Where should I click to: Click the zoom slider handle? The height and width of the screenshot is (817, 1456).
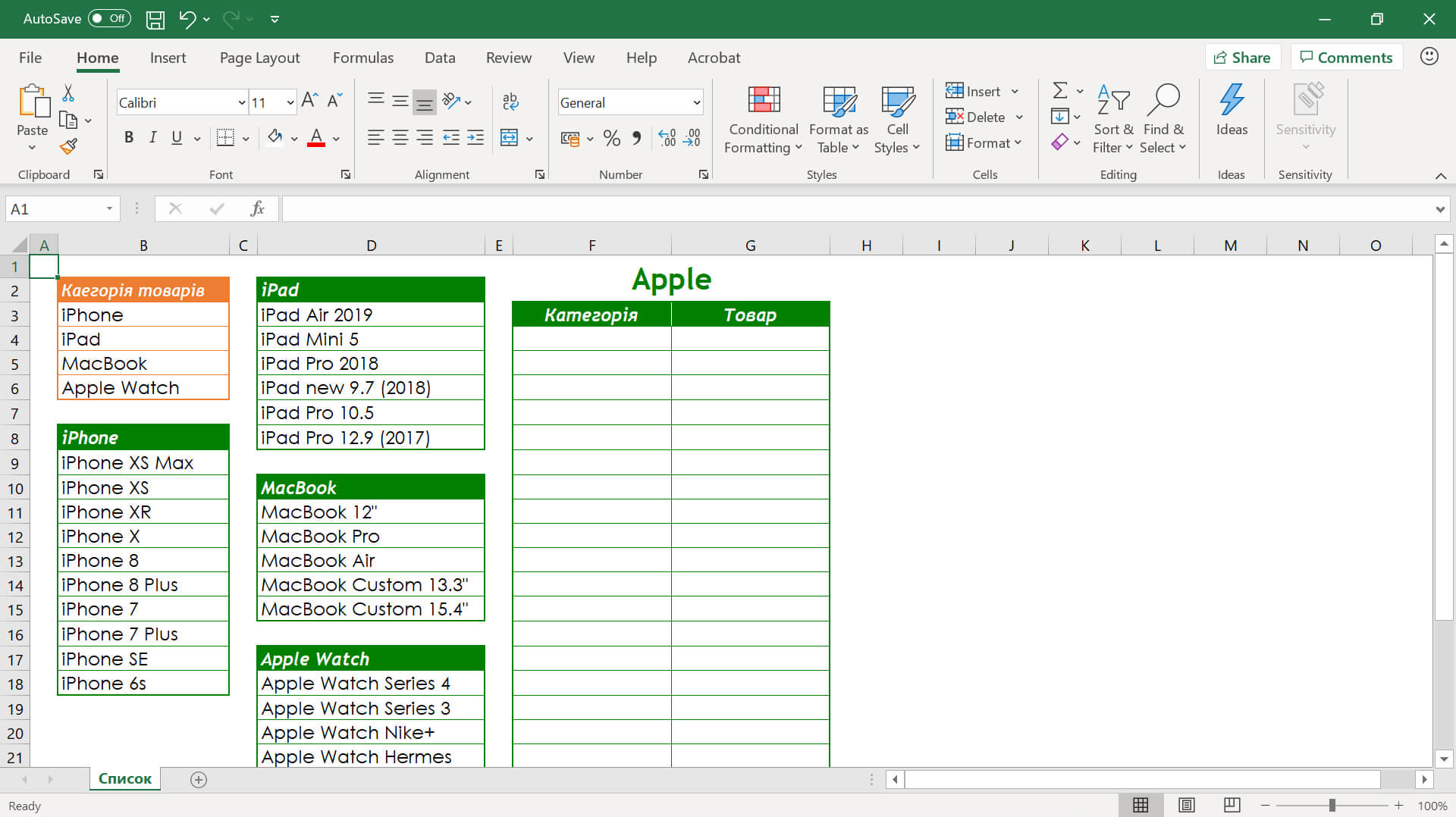point(1332,806)
